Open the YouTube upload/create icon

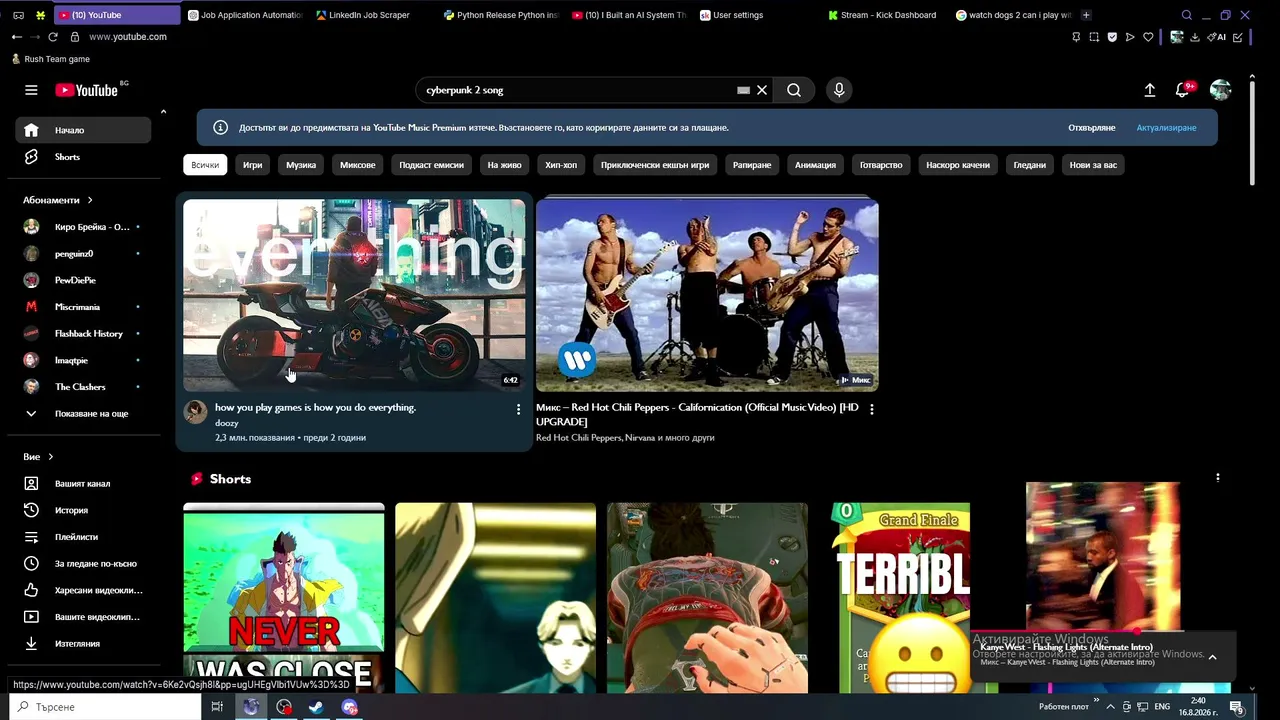click(1150, 90)
